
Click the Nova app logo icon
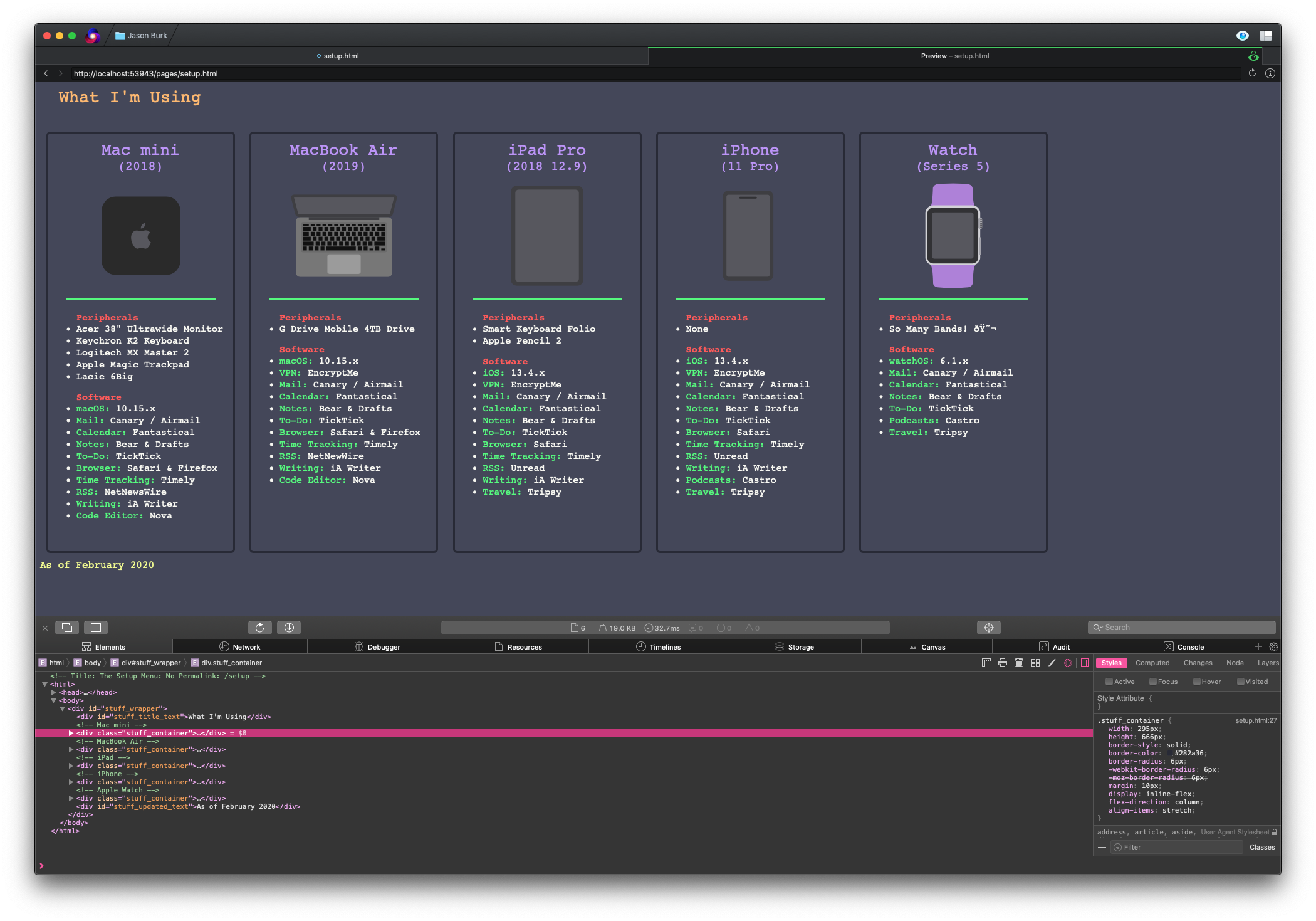point(92,36)
